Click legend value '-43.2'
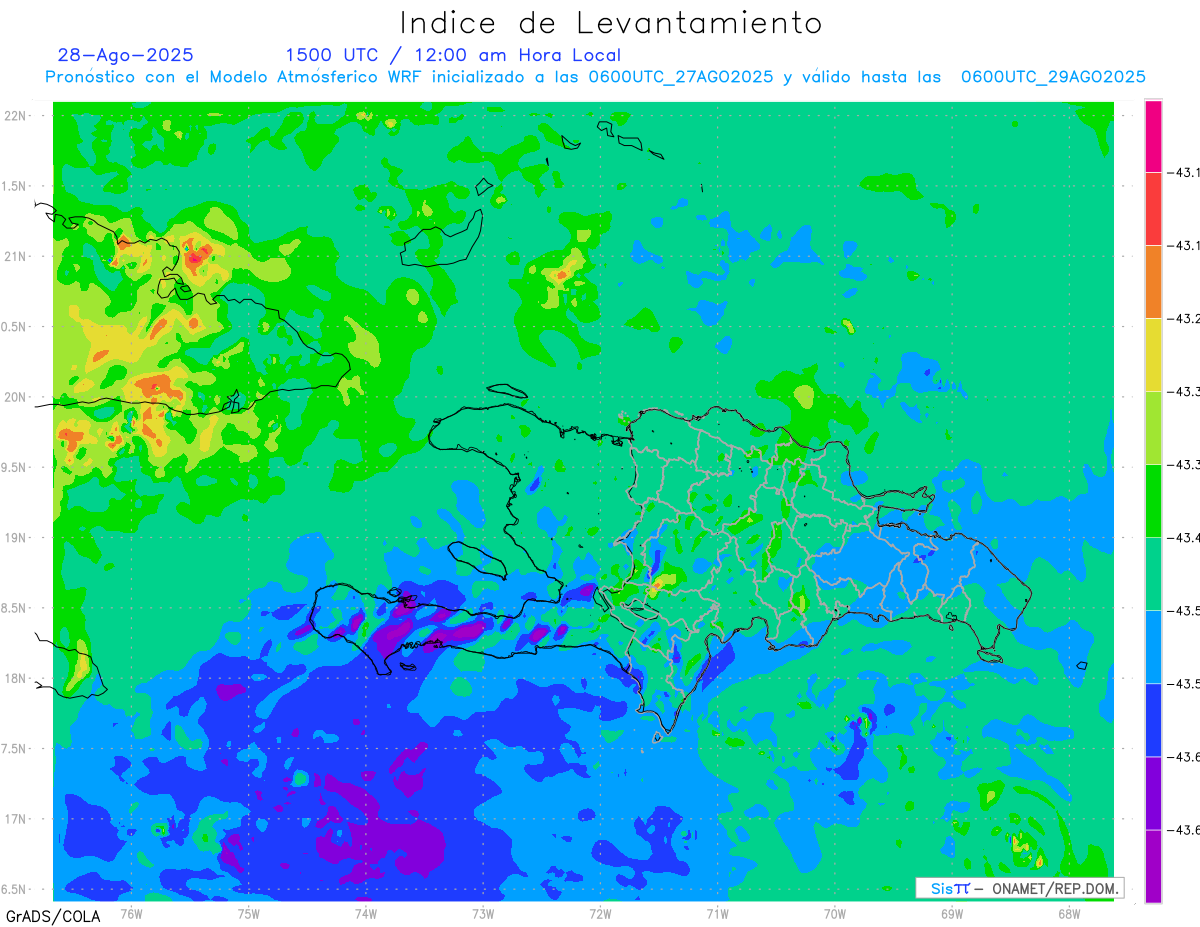Screen dimensions: 1200x927 (1184, 319)
